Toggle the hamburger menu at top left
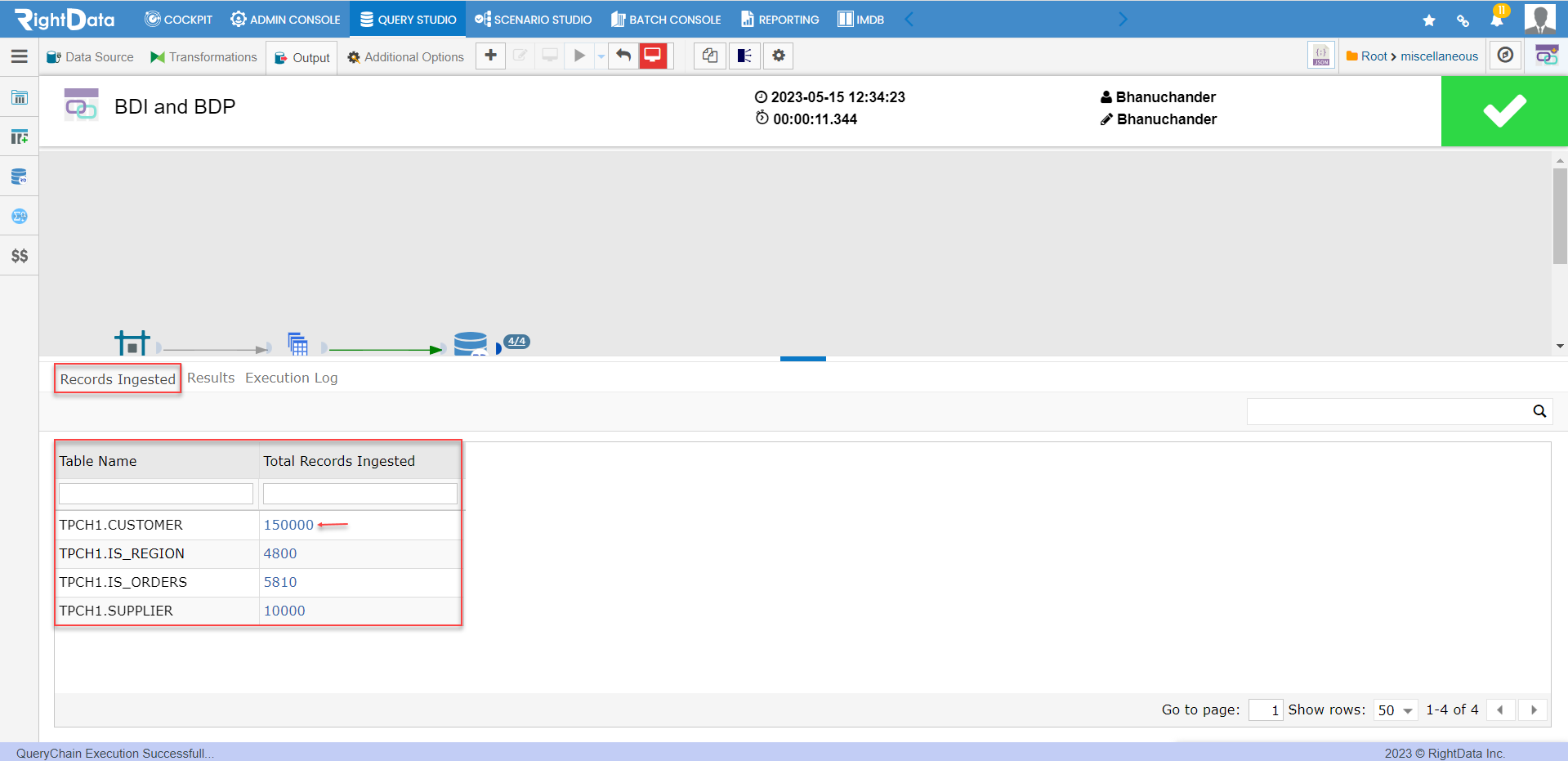This screenshot has width=1568, height=761. pyautogui.click(x=19, y=56)
